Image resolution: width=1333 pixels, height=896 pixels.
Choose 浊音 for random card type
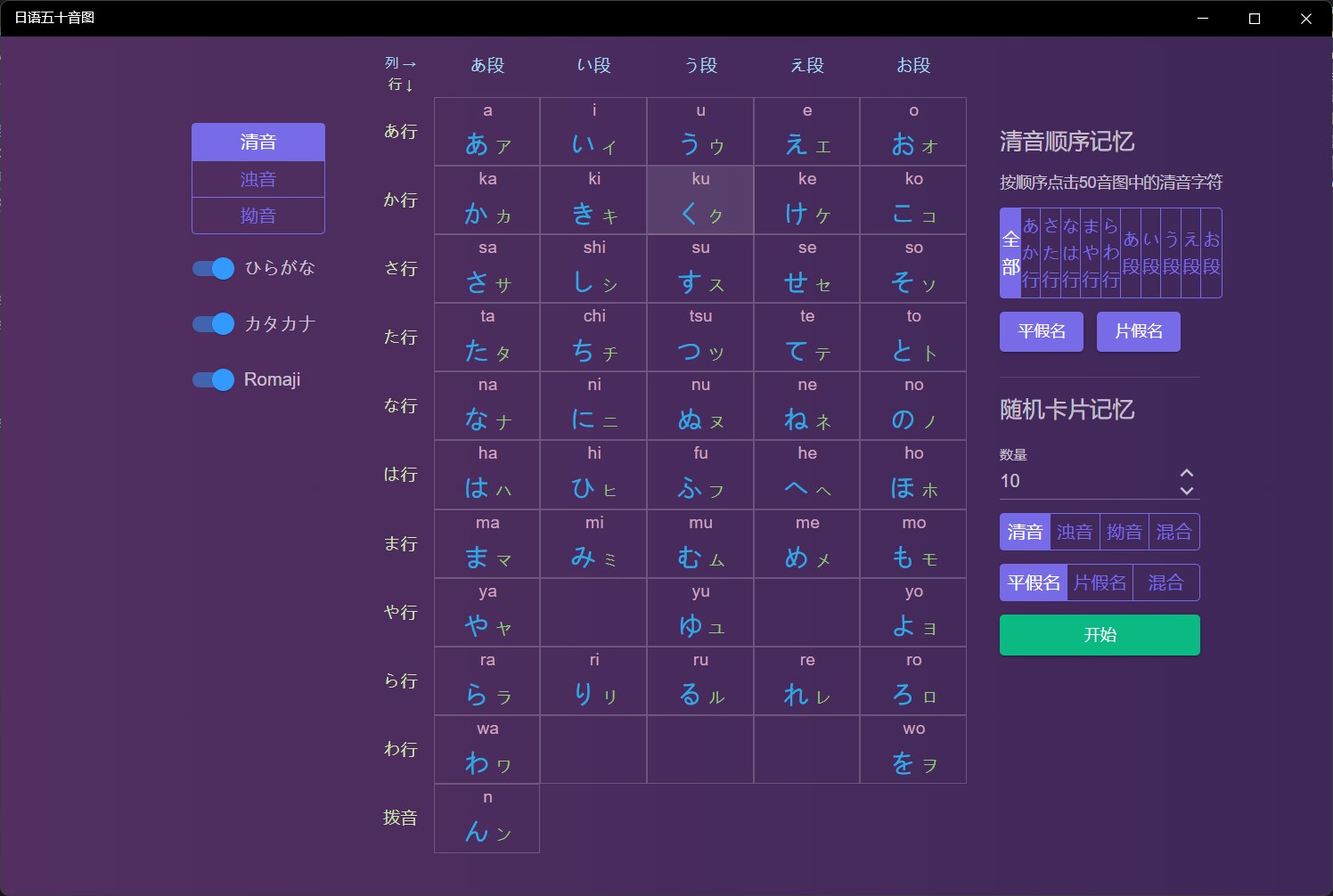[x=1075, y=532]
